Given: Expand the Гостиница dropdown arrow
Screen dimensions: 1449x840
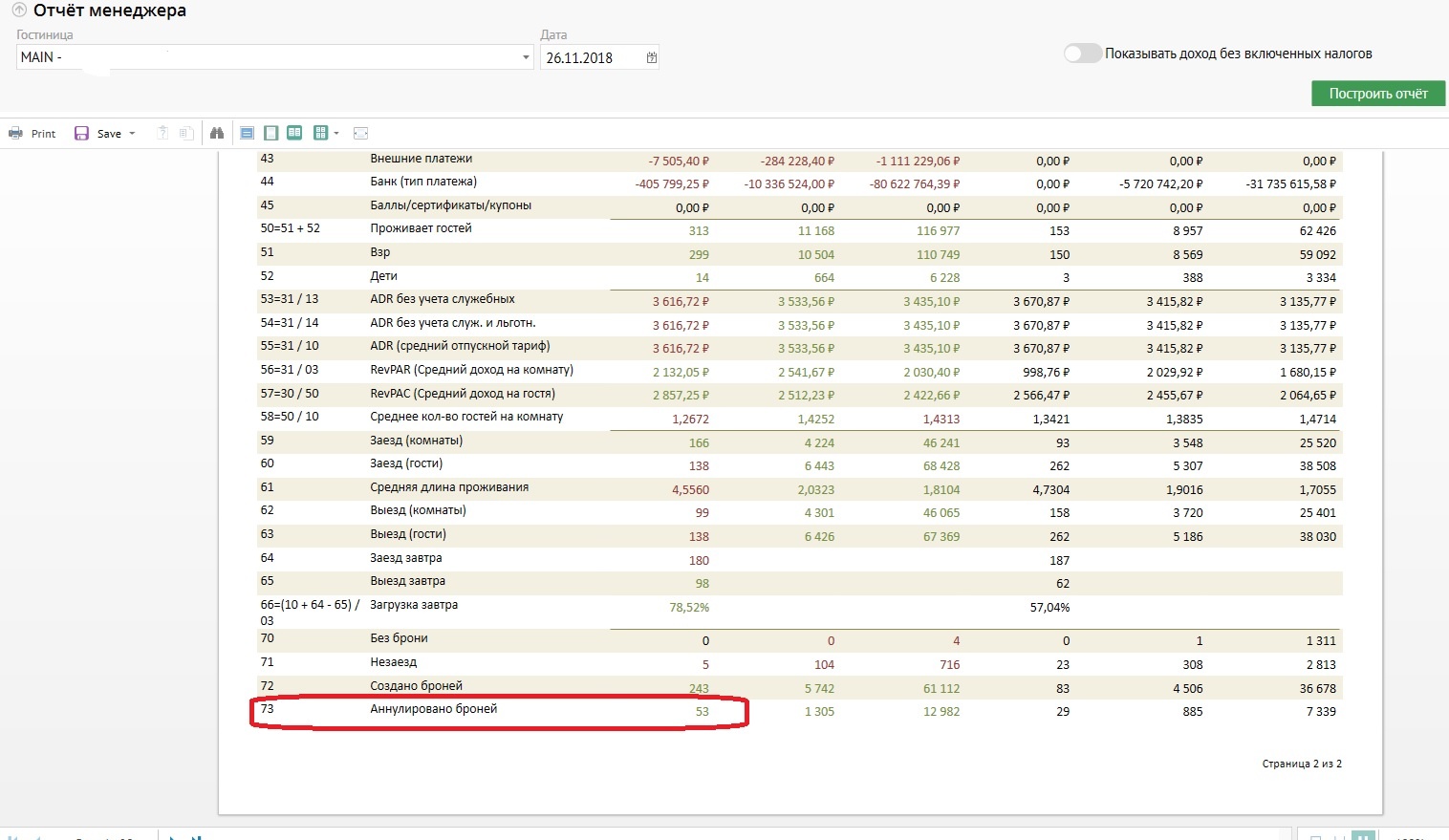Looking at the screenshot, I should click(x=526, y=57).
